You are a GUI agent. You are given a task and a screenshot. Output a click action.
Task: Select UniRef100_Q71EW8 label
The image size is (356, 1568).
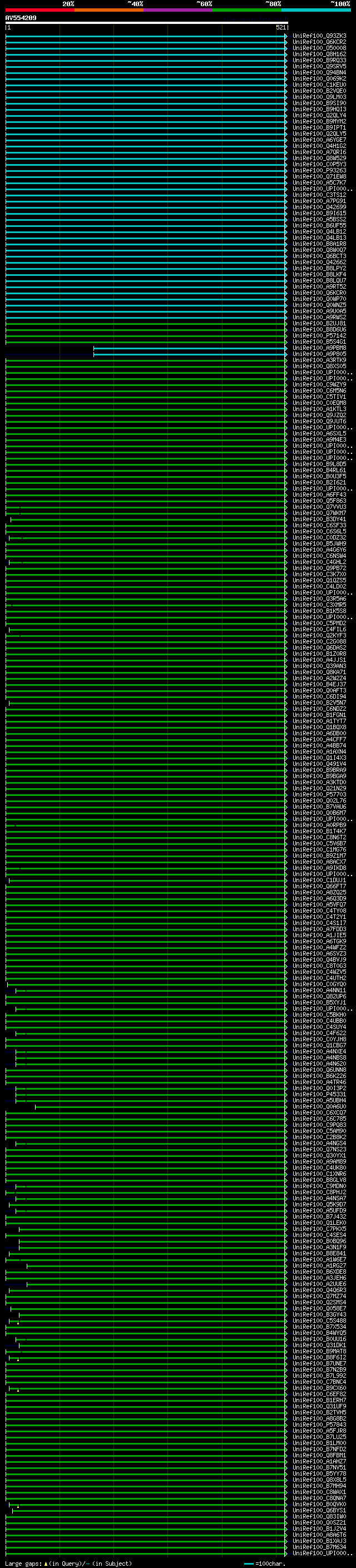pos(319,176)
